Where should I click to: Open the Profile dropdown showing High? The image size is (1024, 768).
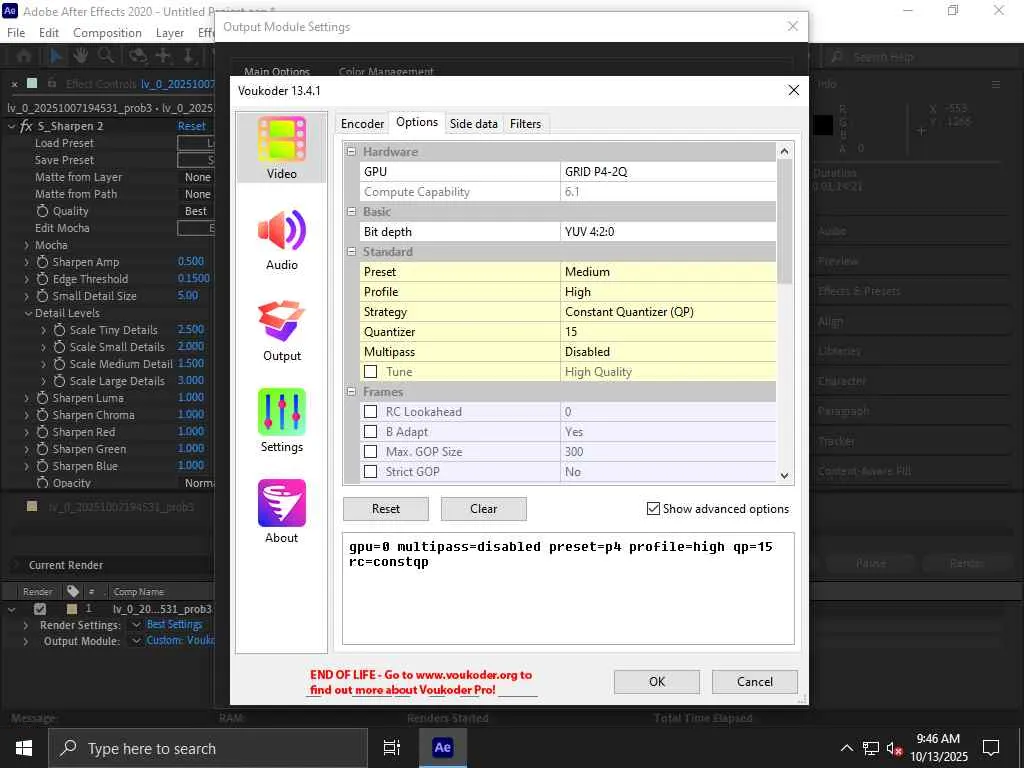668,292
